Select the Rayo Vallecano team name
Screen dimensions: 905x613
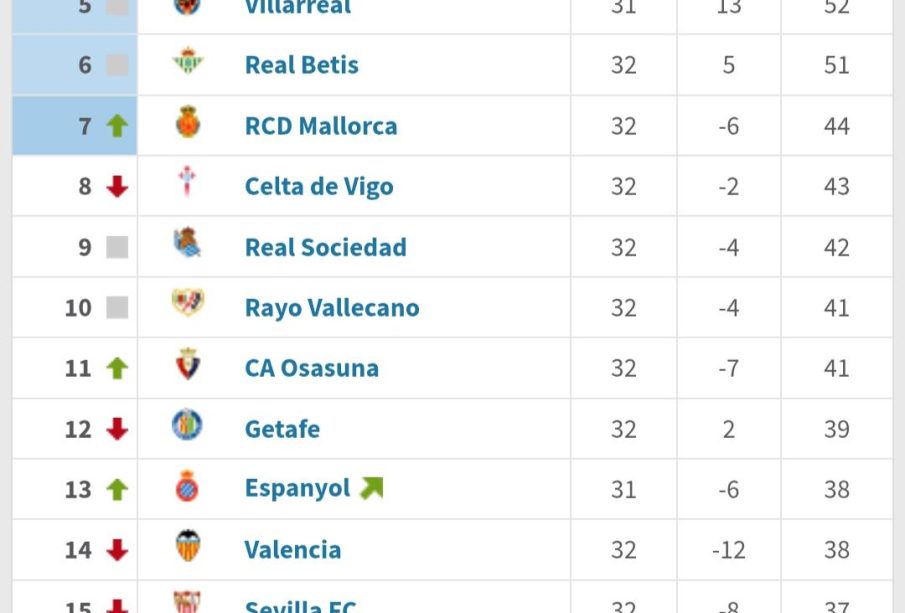pos(331,307)
